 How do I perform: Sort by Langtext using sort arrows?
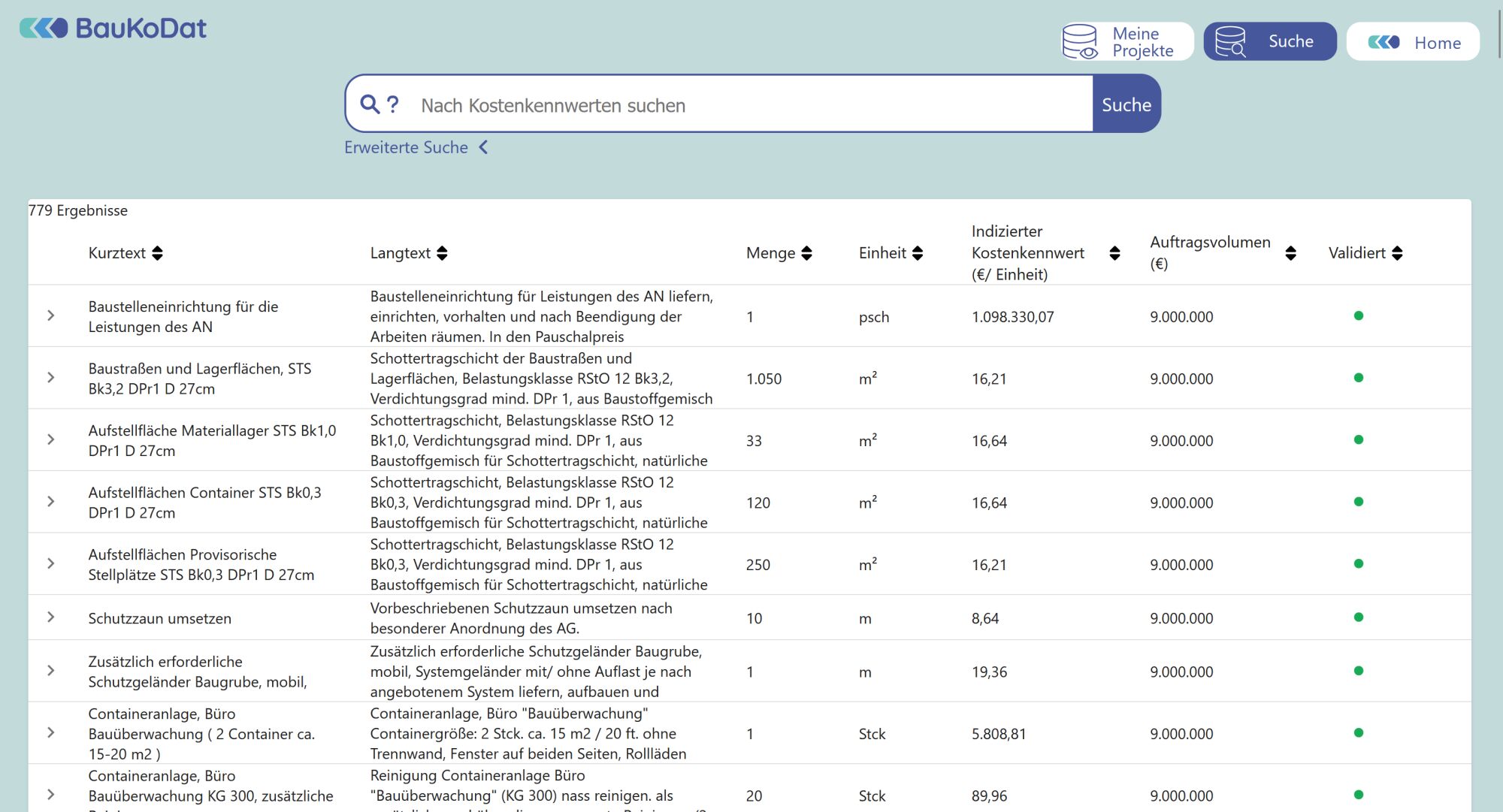[442, 253]
